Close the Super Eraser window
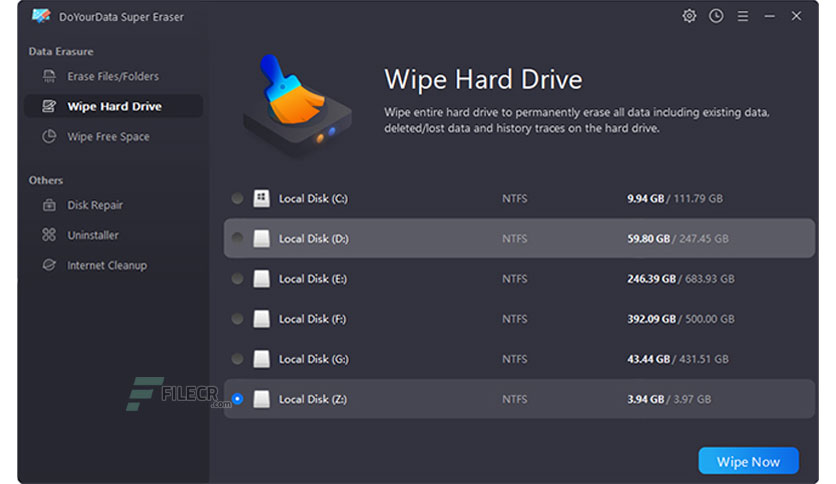Image resolution: width=836 pixels, height=484 pixels. [796, 16]
